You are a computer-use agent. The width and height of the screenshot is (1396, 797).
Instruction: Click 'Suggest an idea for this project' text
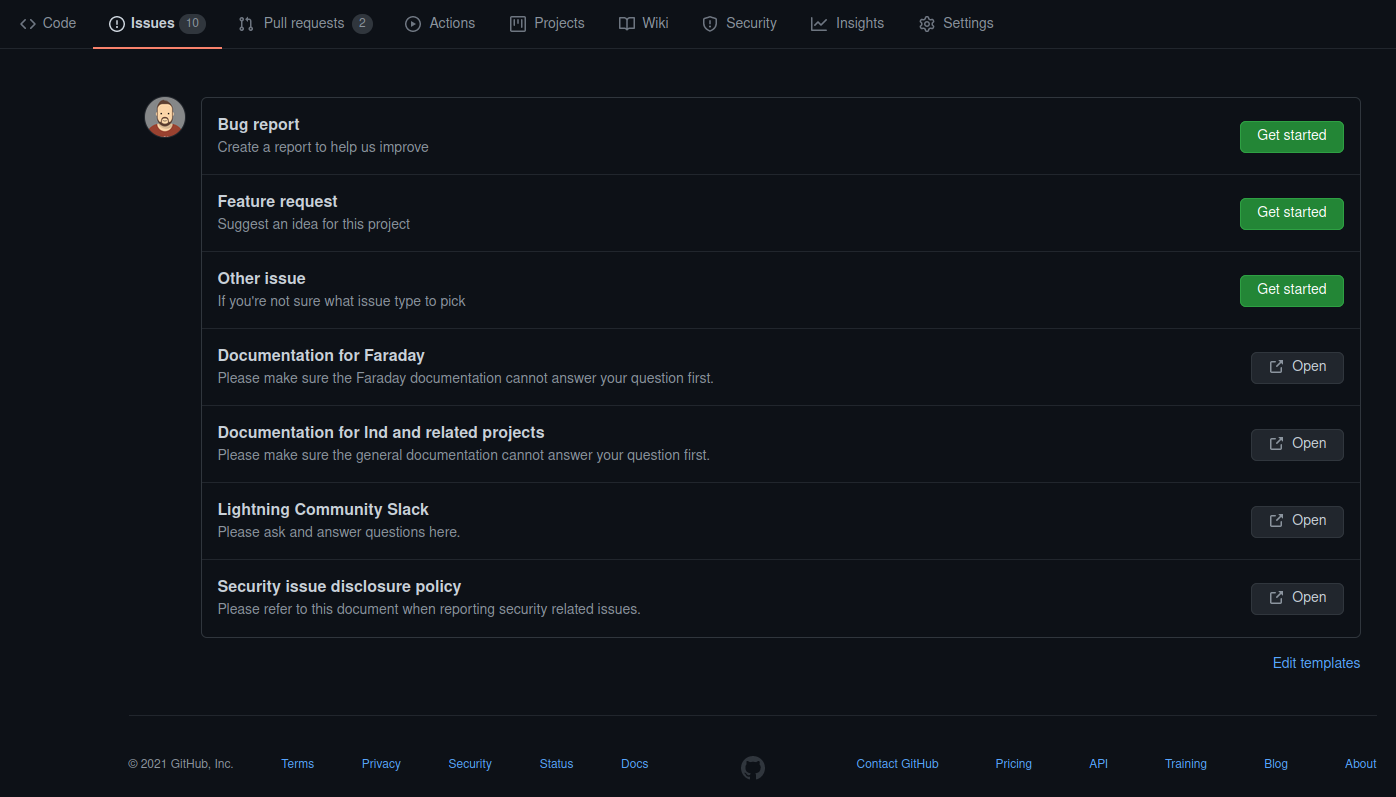(313, 224)
